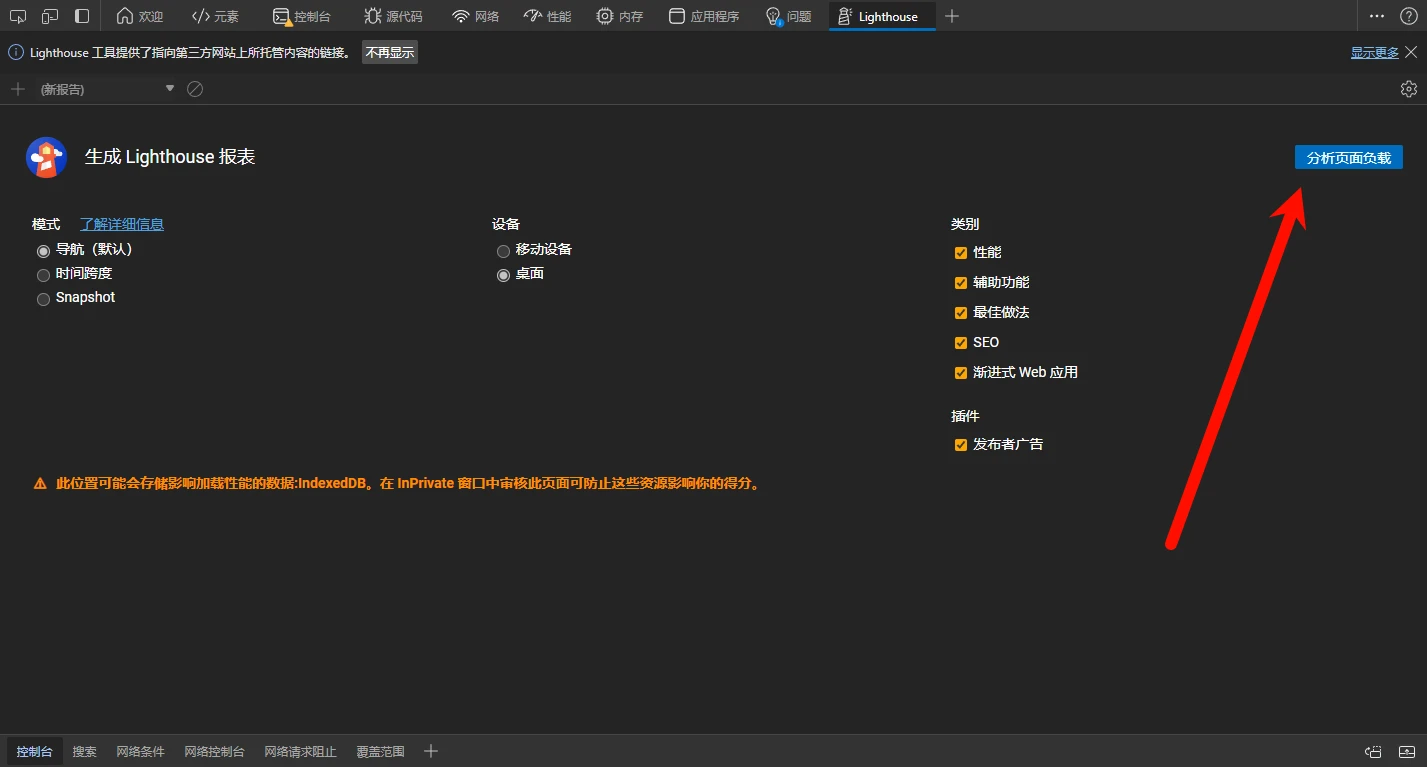The width and height of the screenshot is (1427, 767).
Task: Click add tool plus icon after Lighthouse tab
Action: 952,16
